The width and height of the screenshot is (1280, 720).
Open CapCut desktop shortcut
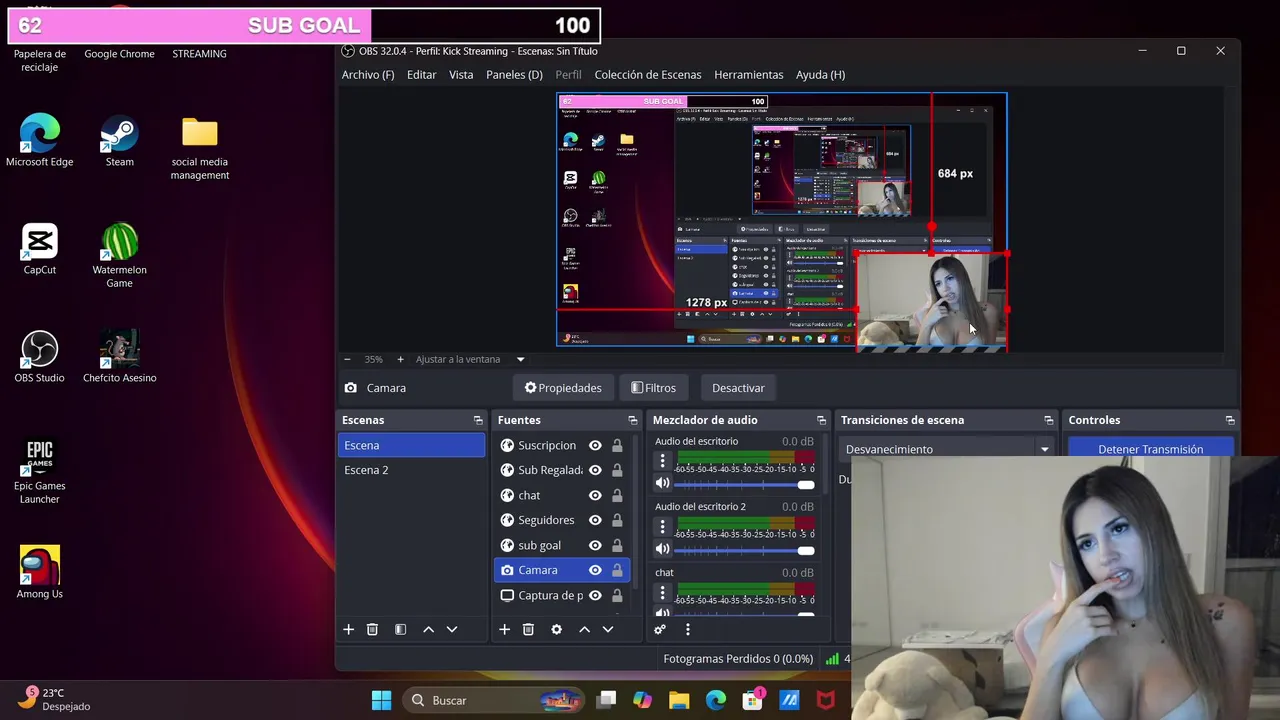[x=40, y=249]
